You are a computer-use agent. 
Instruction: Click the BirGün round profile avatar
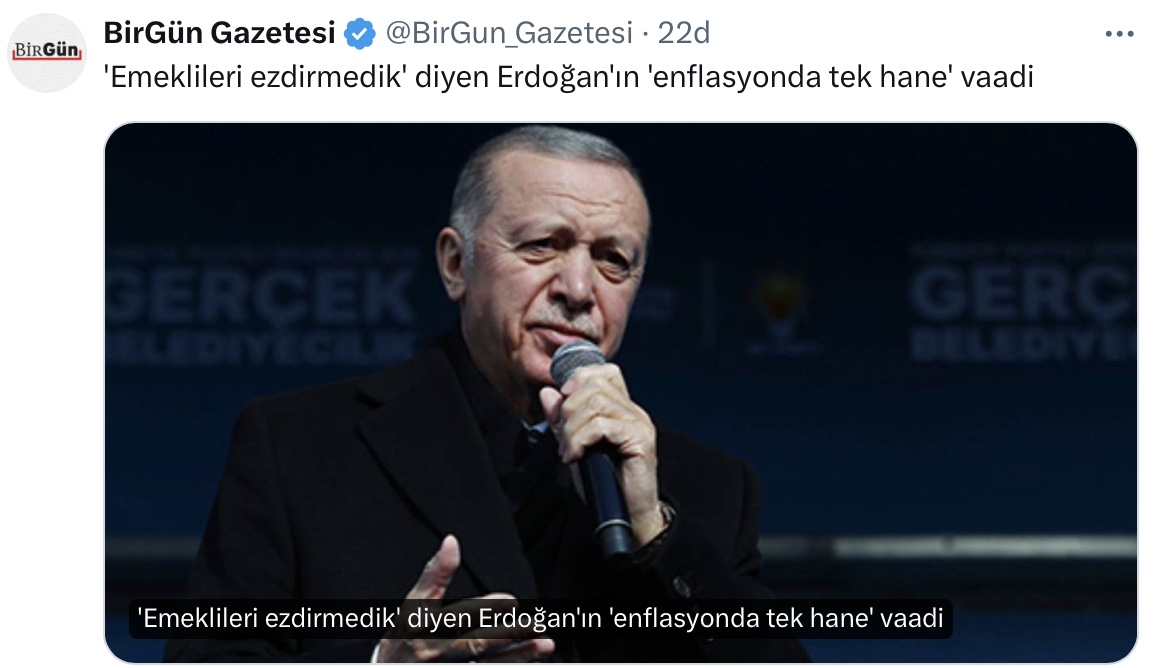(47, 52)
